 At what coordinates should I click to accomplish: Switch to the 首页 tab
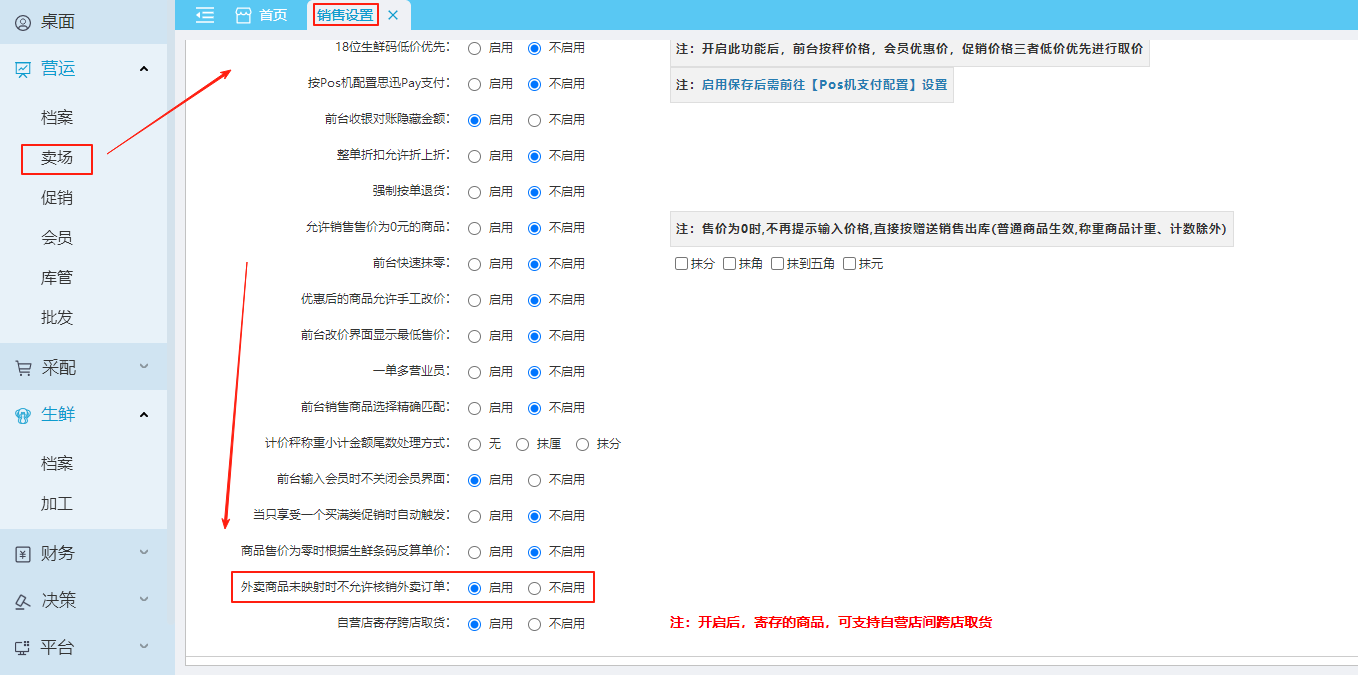pyautogui.click(x=262, y=15)
